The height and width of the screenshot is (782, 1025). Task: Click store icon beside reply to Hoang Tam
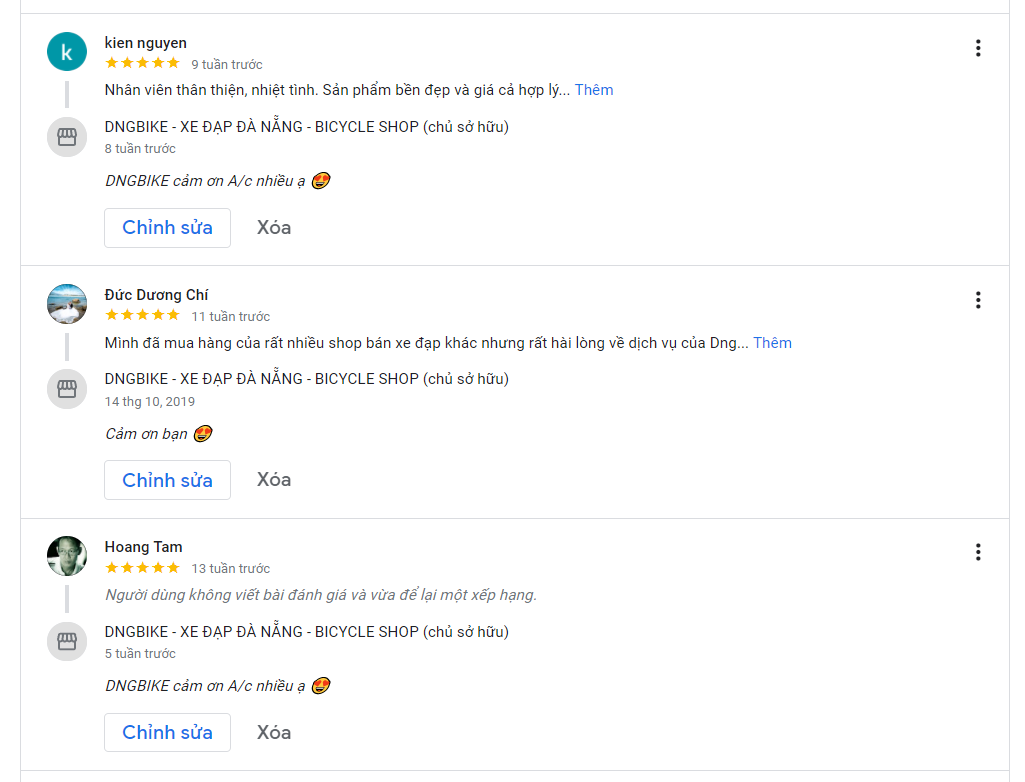click(x=67, y=641)
